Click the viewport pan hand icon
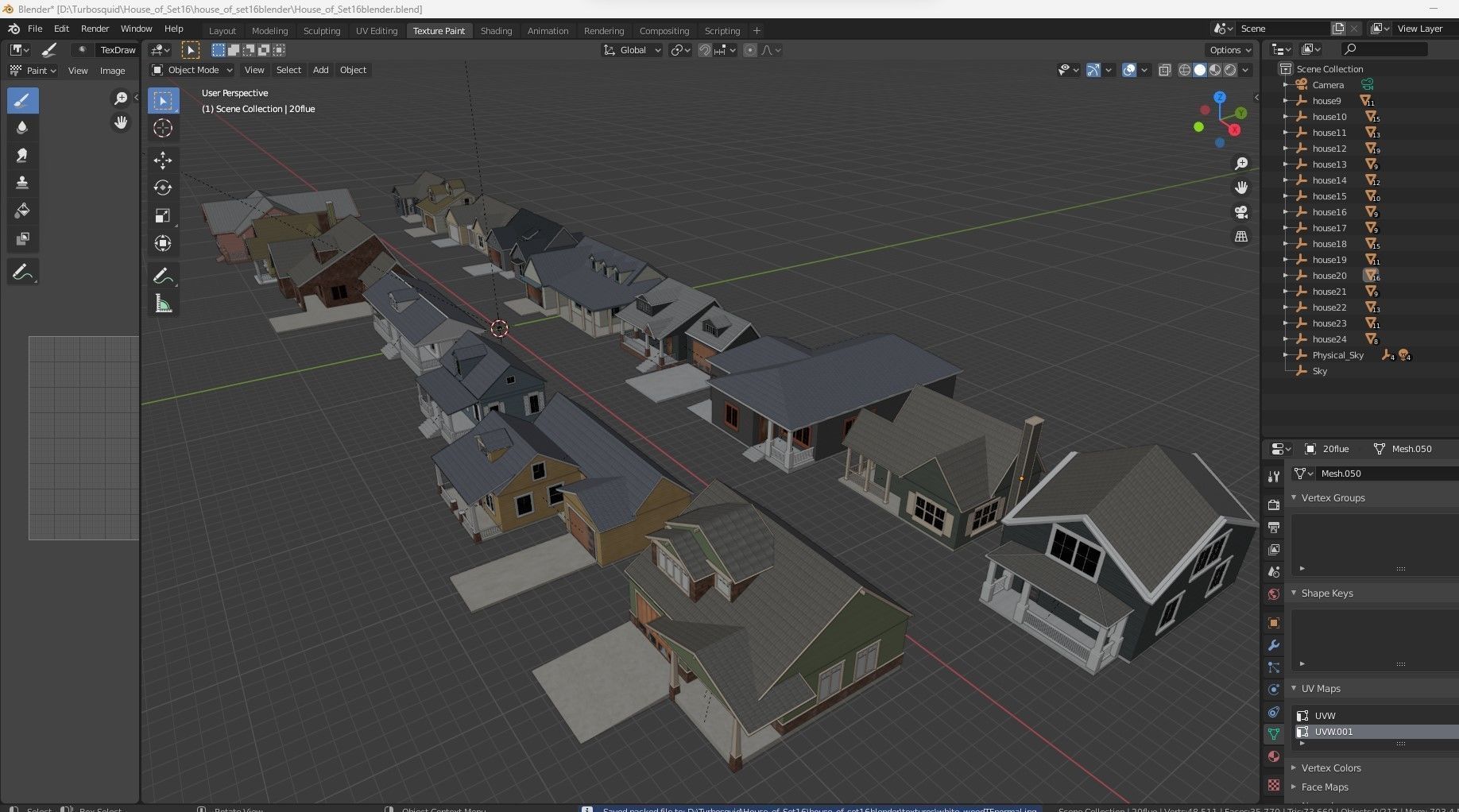1459x812 pixels. (x=1240, y=188)
